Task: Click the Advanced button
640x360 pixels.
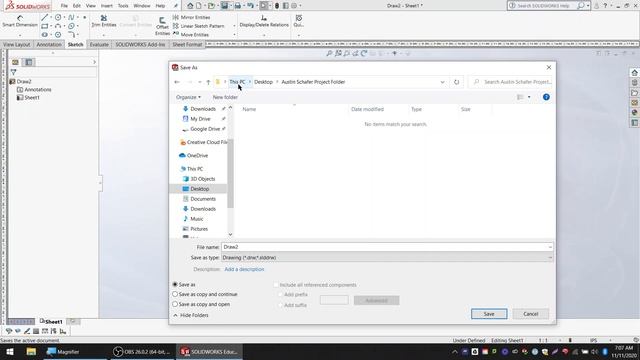Action: [376, 300]
